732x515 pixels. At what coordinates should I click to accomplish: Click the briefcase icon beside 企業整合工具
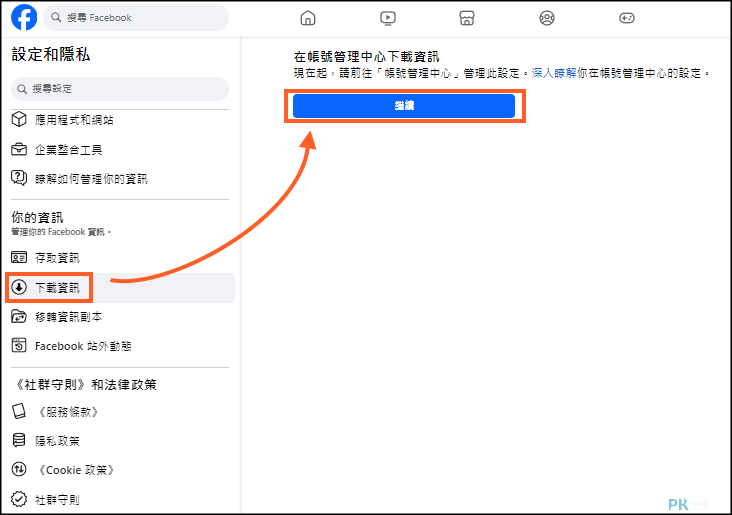point(19,149)
